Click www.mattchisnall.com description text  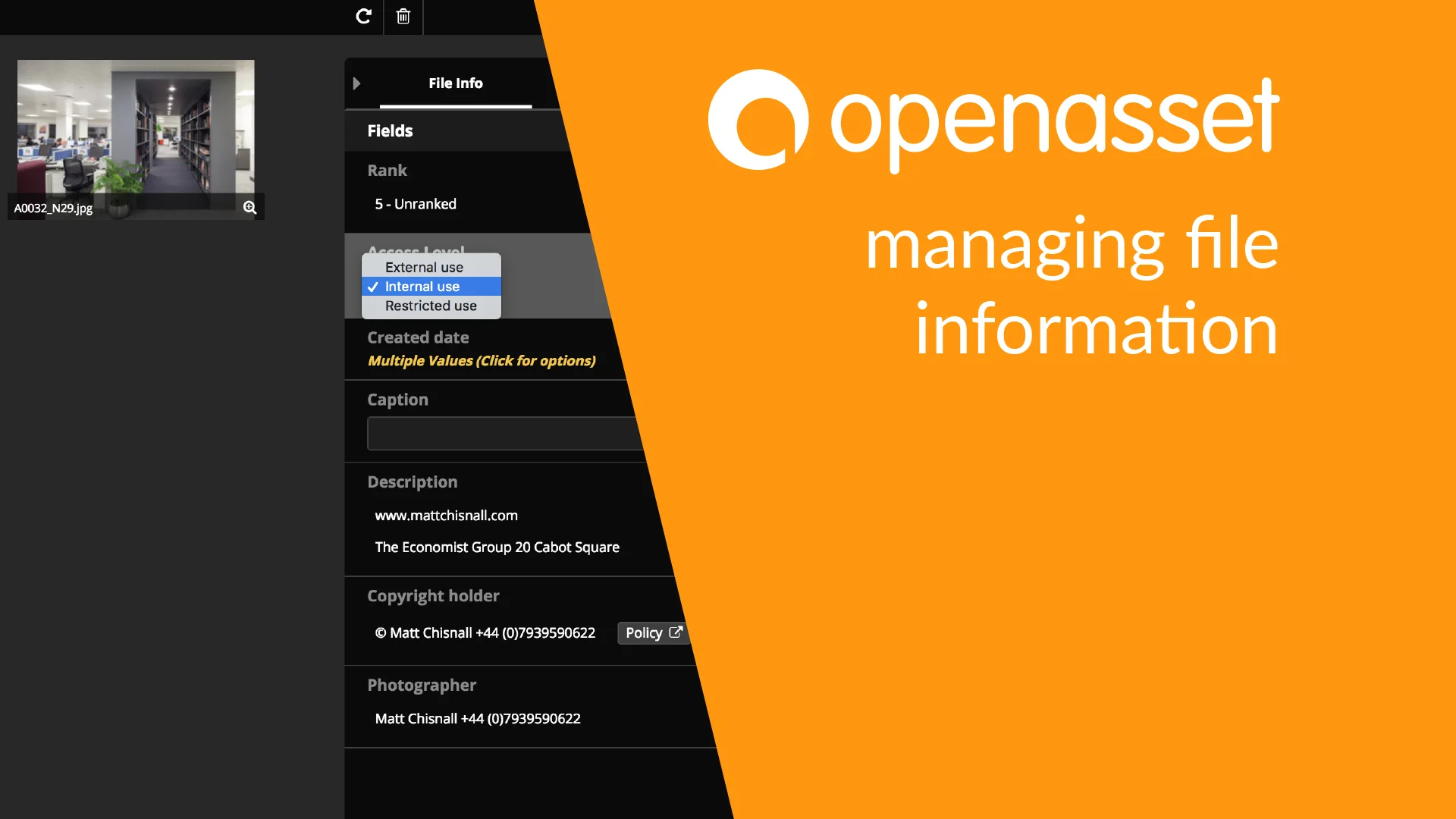tap(446, 516)
